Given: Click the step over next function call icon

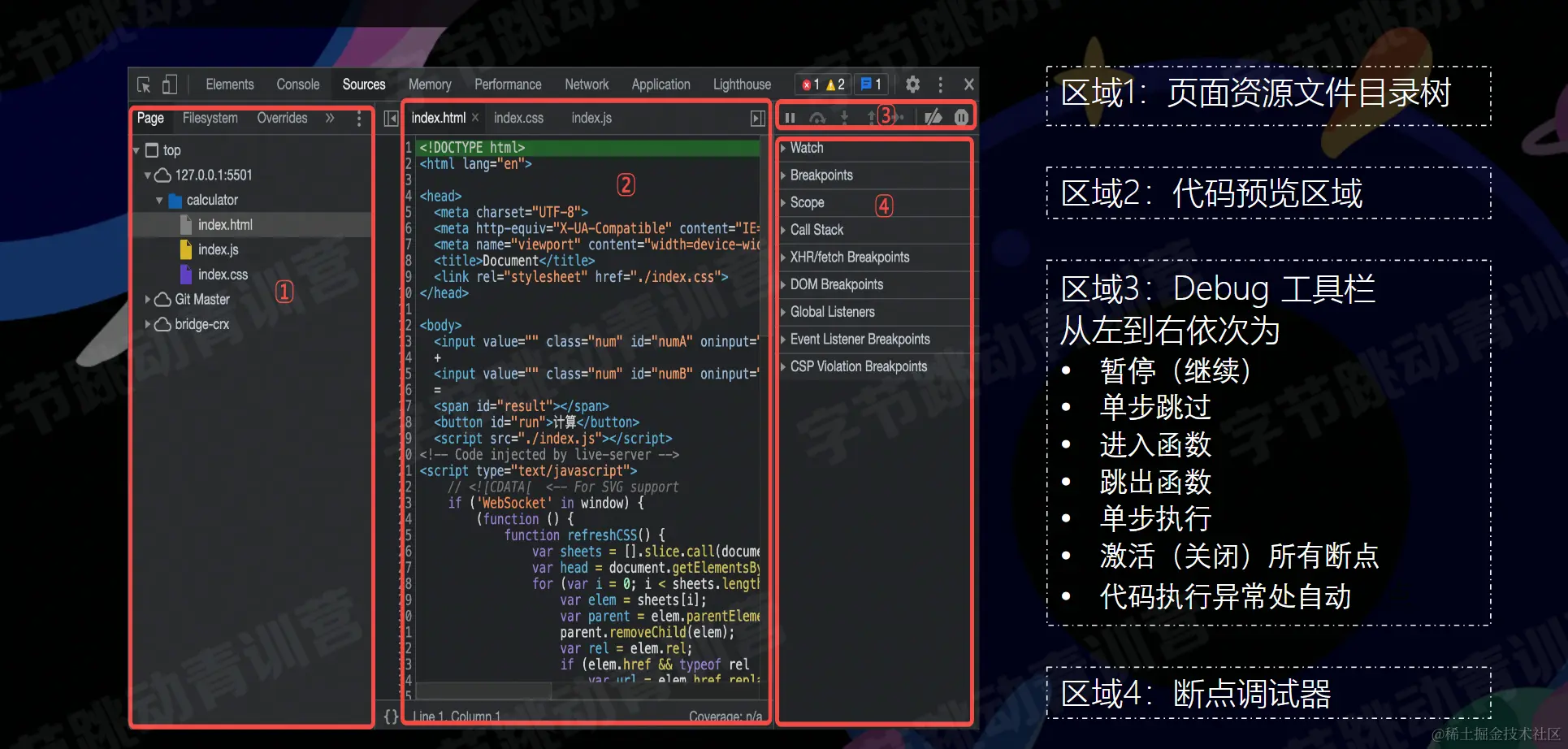Looking at the screenshot, I should pyautogui.click(x=817, y=118).
